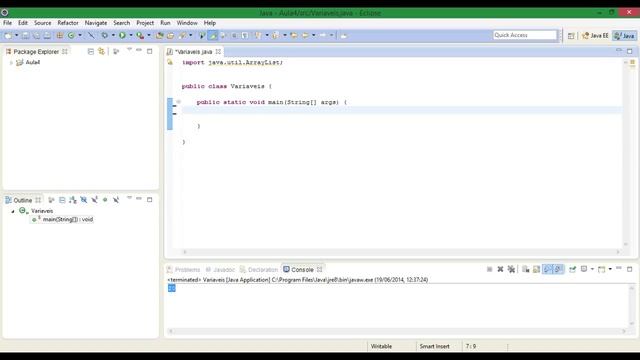
Task: Open the File menu
Action: click(7, 23)
